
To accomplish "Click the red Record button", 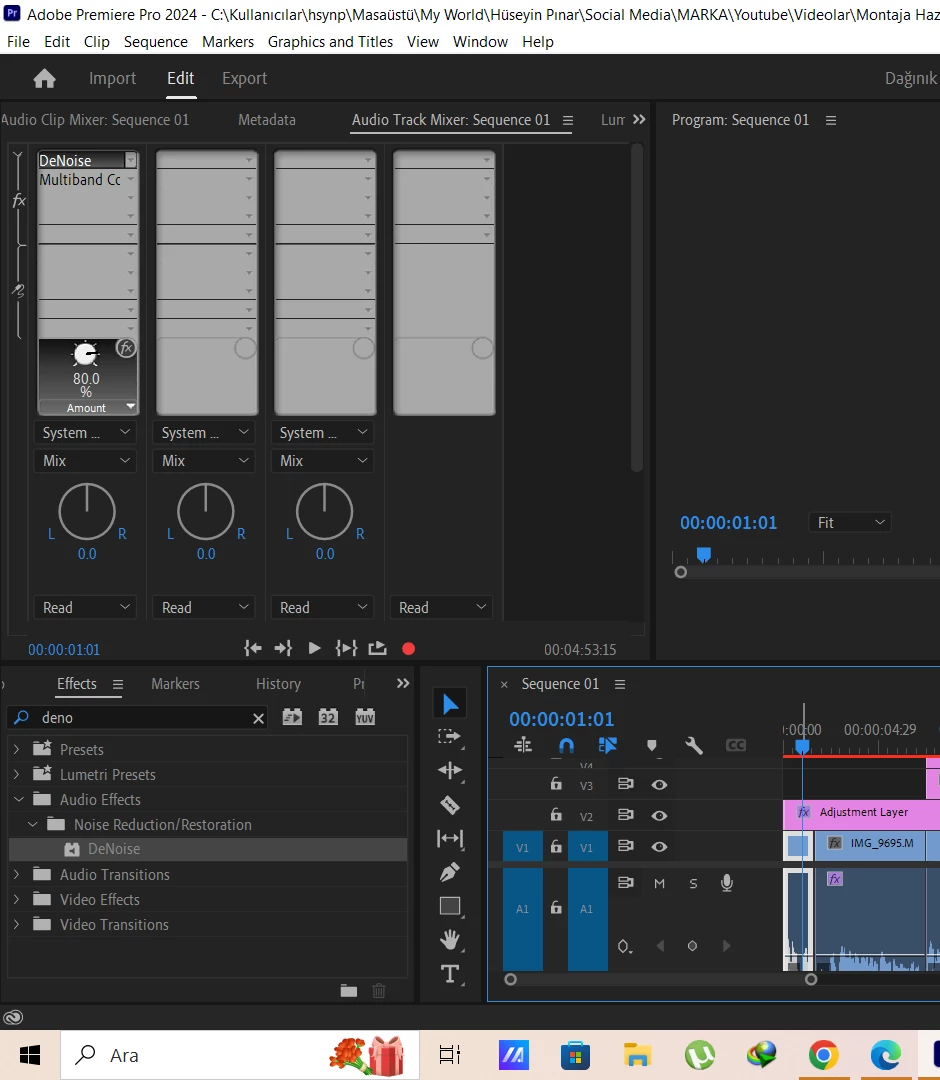I will (x=408, y=649).
